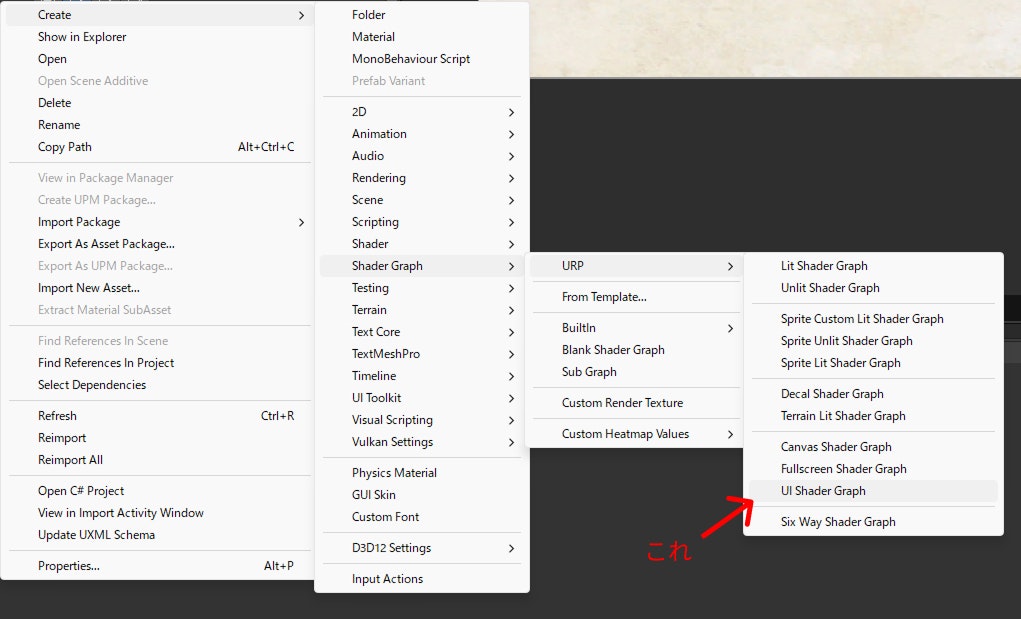Select Show in Explorer
This screenshot has width=1021, height=619.
(158, 37)
